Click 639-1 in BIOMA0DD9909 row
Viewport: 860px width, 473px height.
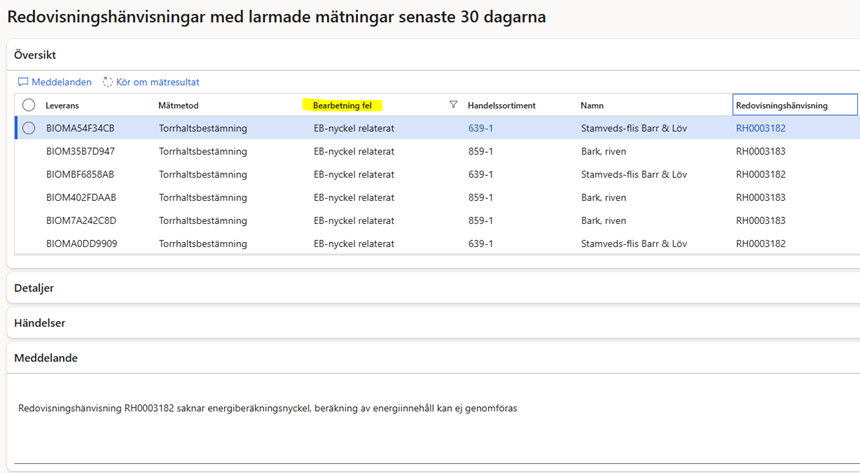point(480,244)
